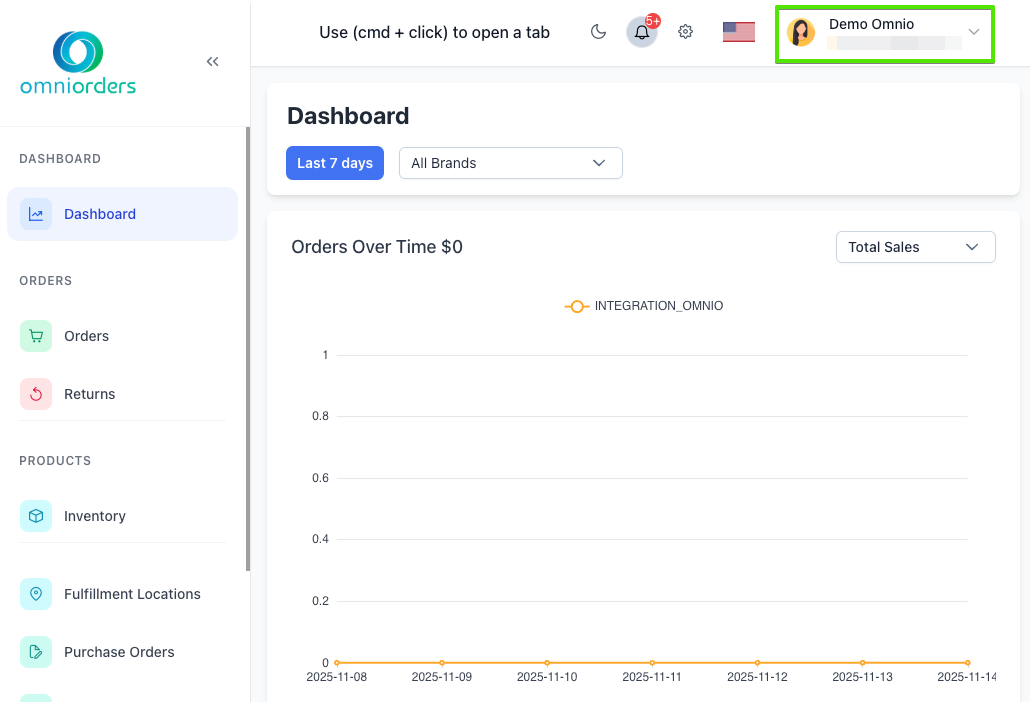Click Fulfillment Locations pin icon
The height and width of the screenshot is (702, 1030).
36,594
